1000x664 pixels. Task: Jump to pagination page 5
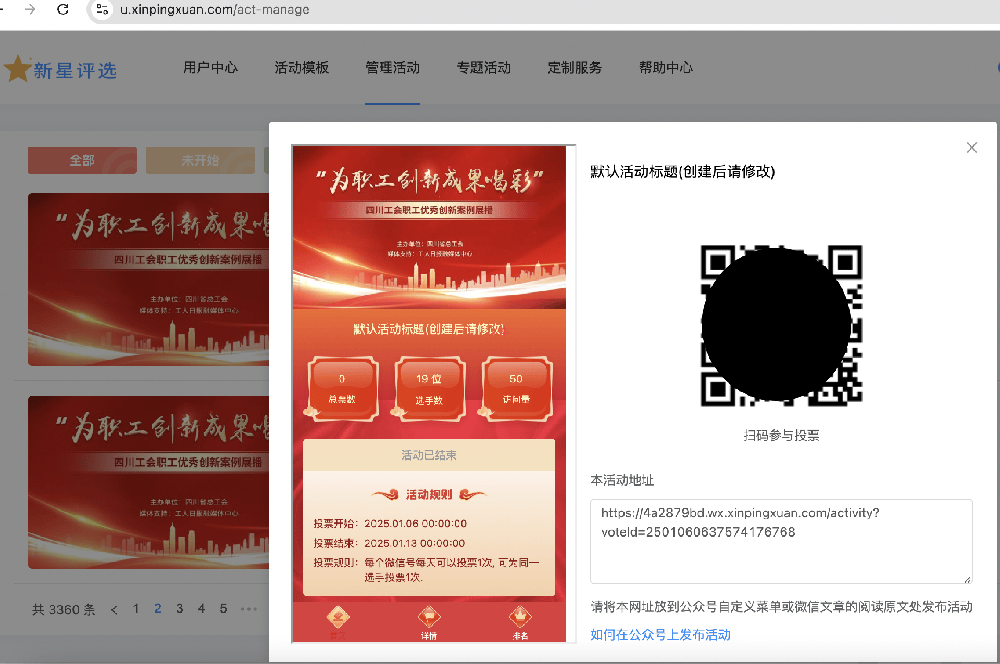[223, 609]
